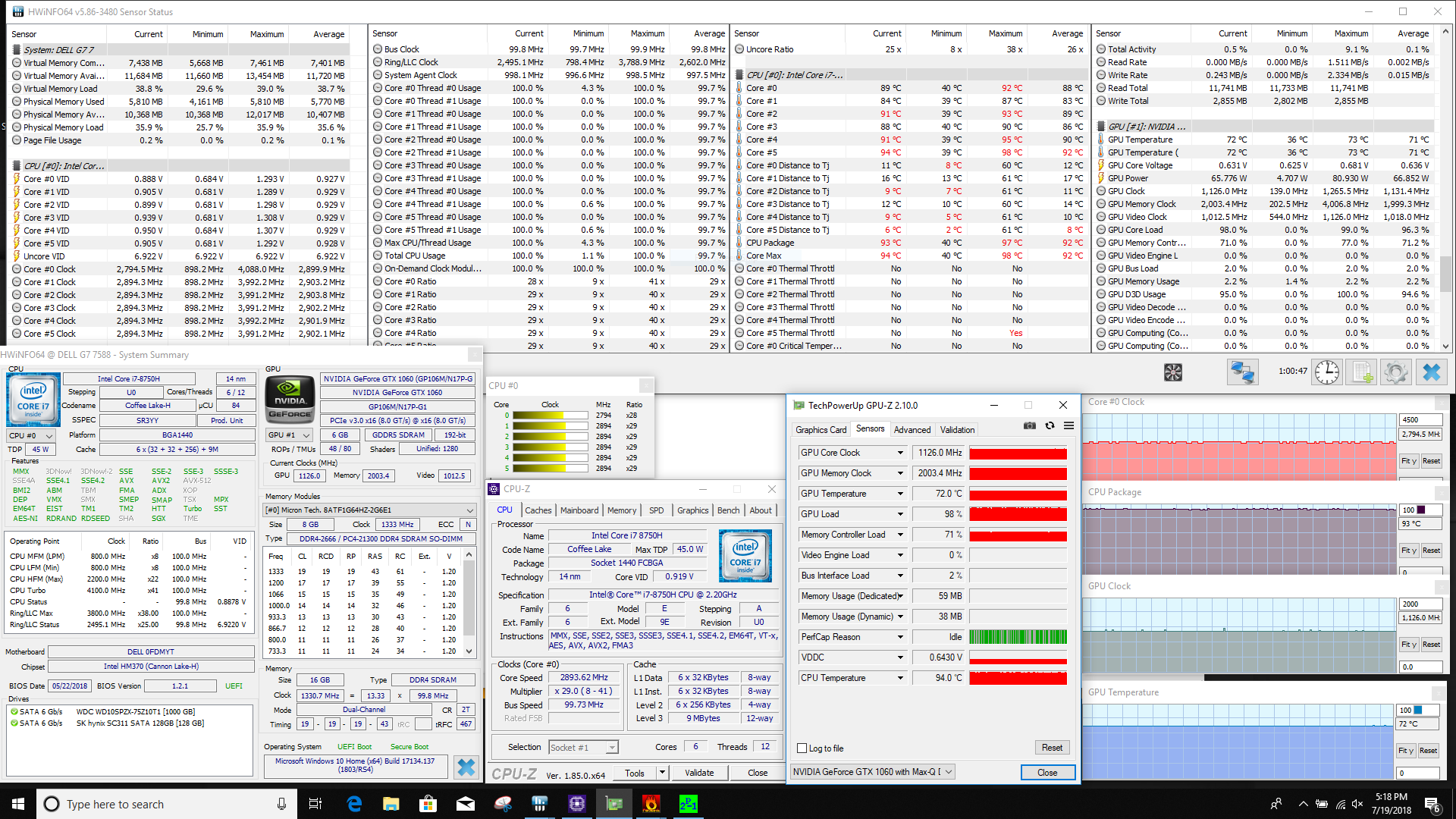The height and width of the screenshot is (819, 1456).
Task: Open Windows Start menu
Action: (18, 804)
